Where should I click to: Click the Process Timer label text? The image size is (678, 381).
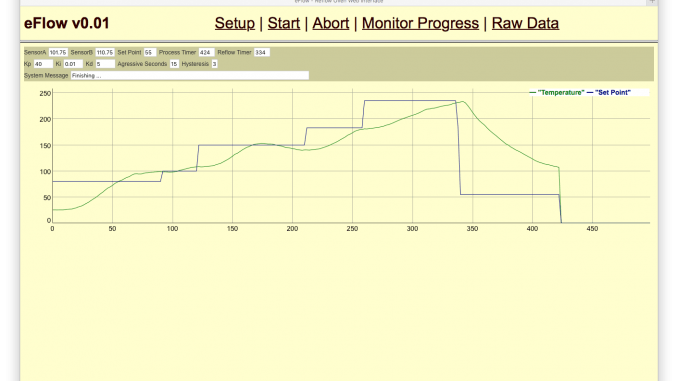[x=177, y=52]
